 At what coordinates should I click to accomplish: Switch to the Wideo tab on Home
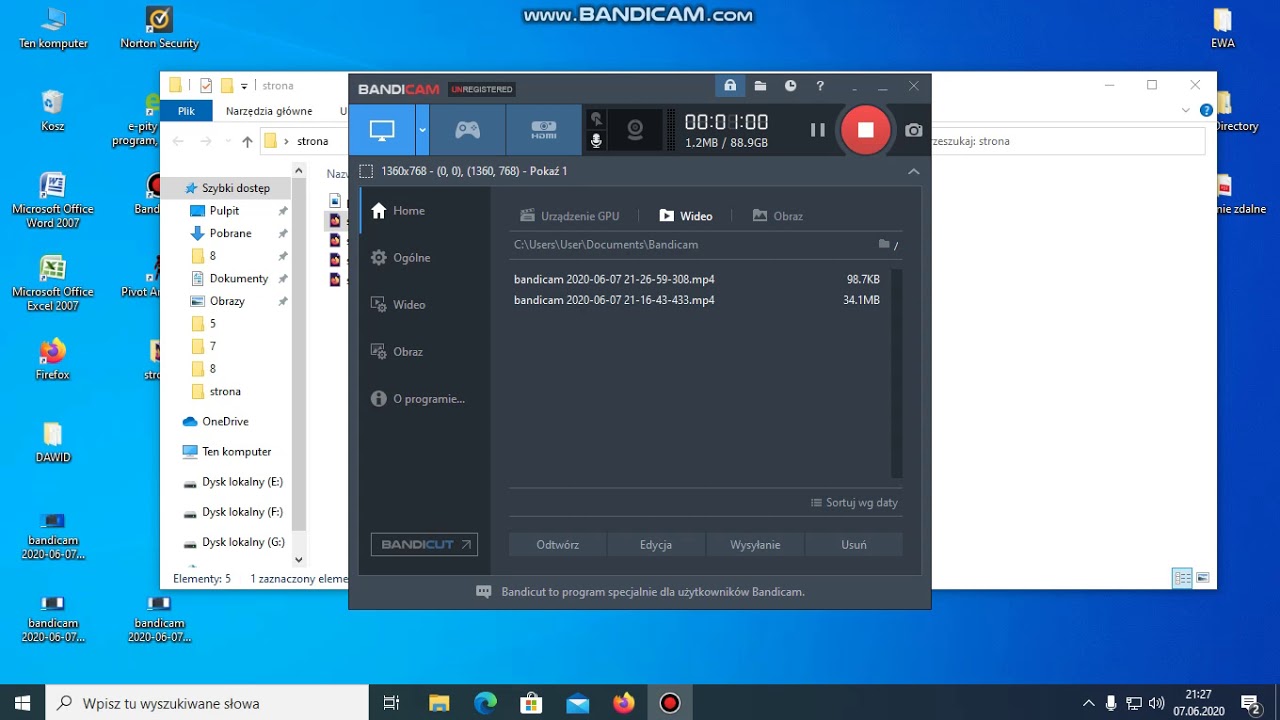tap(686, 216)
